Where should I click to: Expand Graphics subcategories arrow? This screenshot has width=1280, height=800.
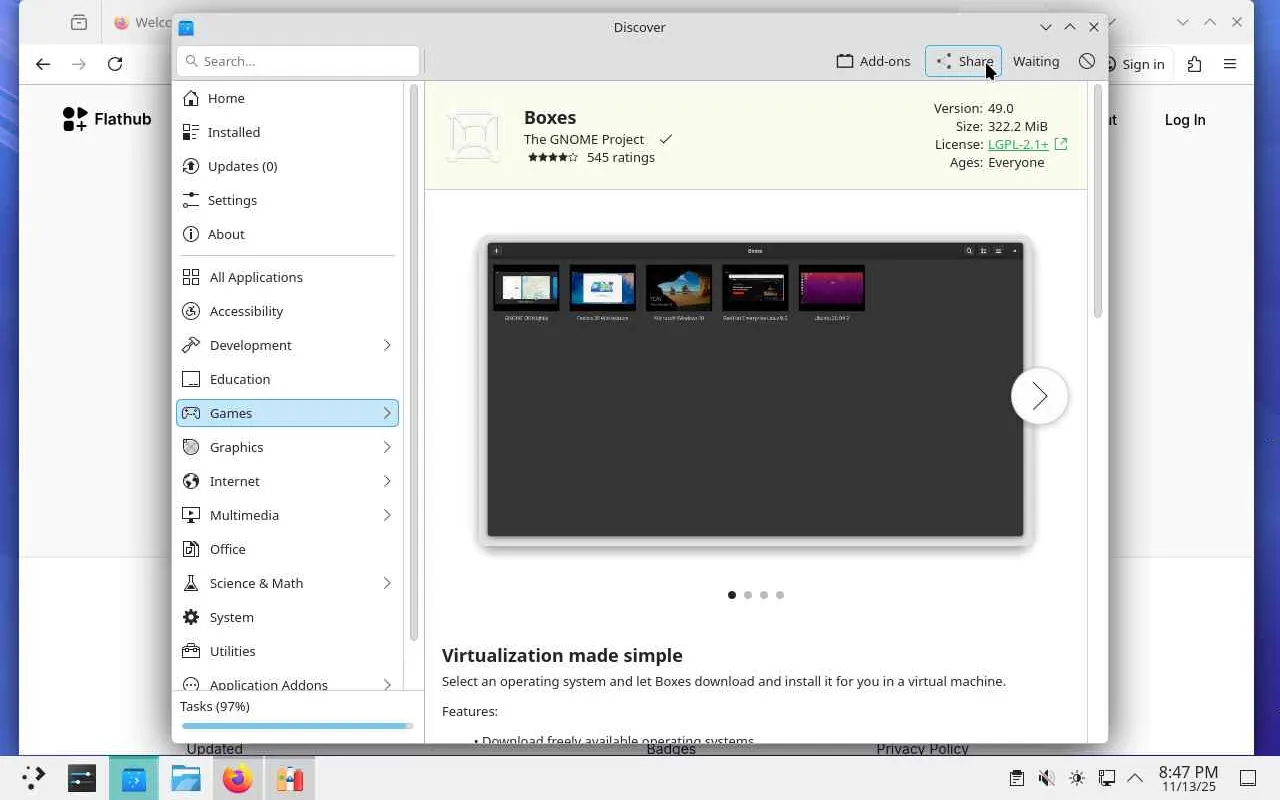[x=387, y=447]
